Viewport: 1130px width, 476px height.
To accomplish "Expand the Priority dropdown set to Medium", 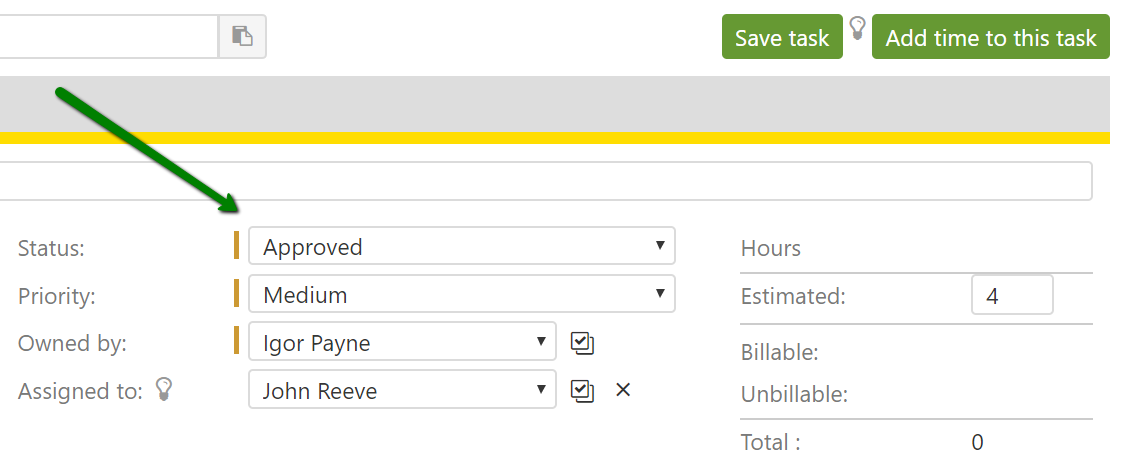I will (x=461, y=295).
